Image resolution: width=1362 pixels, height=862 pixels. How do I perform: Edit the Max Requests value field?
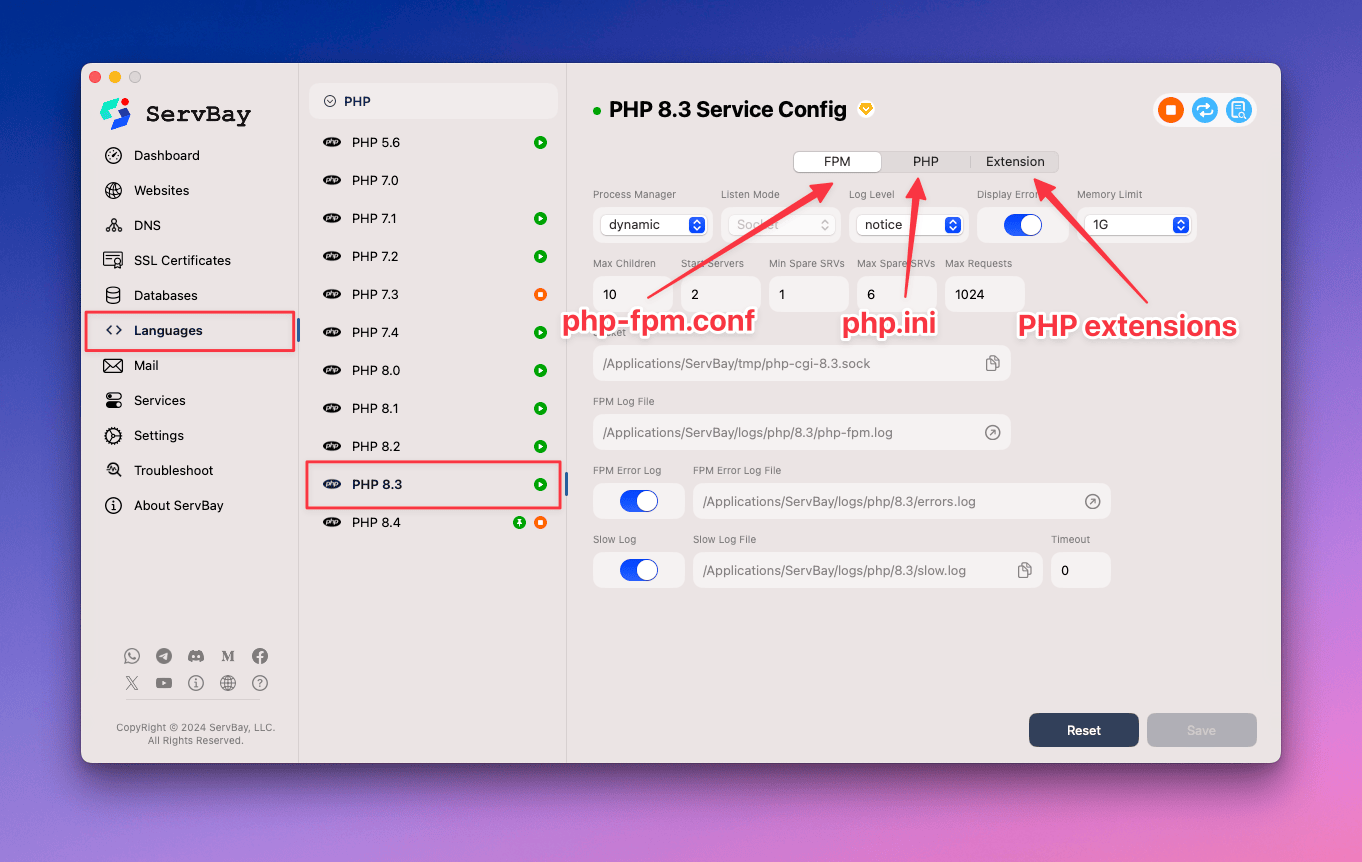(984, 294)
